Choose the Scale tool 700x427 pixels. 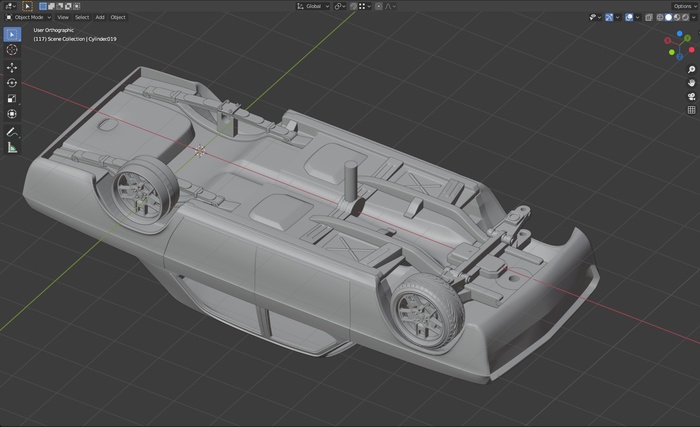[12, 98]
